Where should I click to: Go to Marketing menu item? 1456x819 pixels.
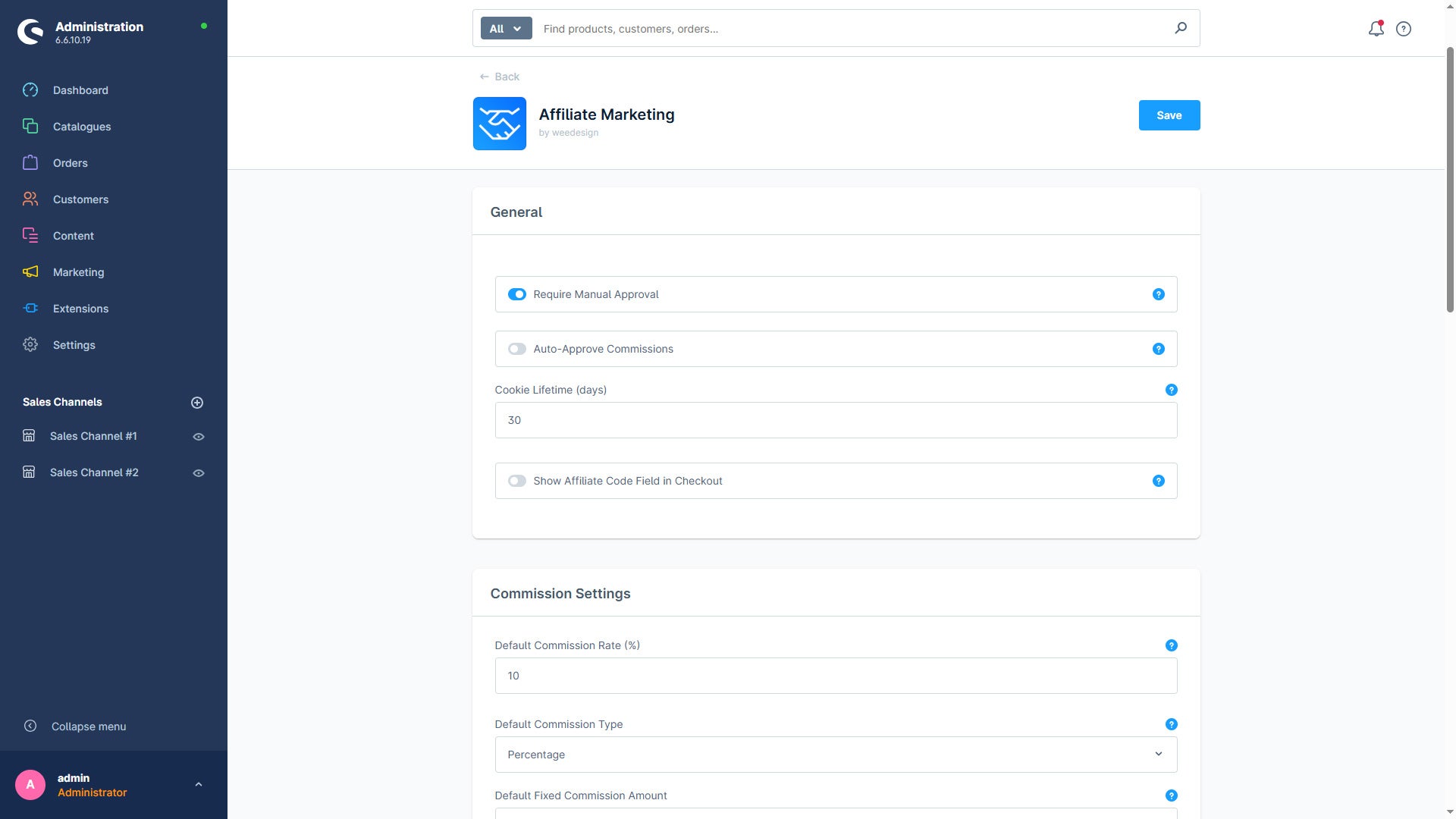click(79, 272)
